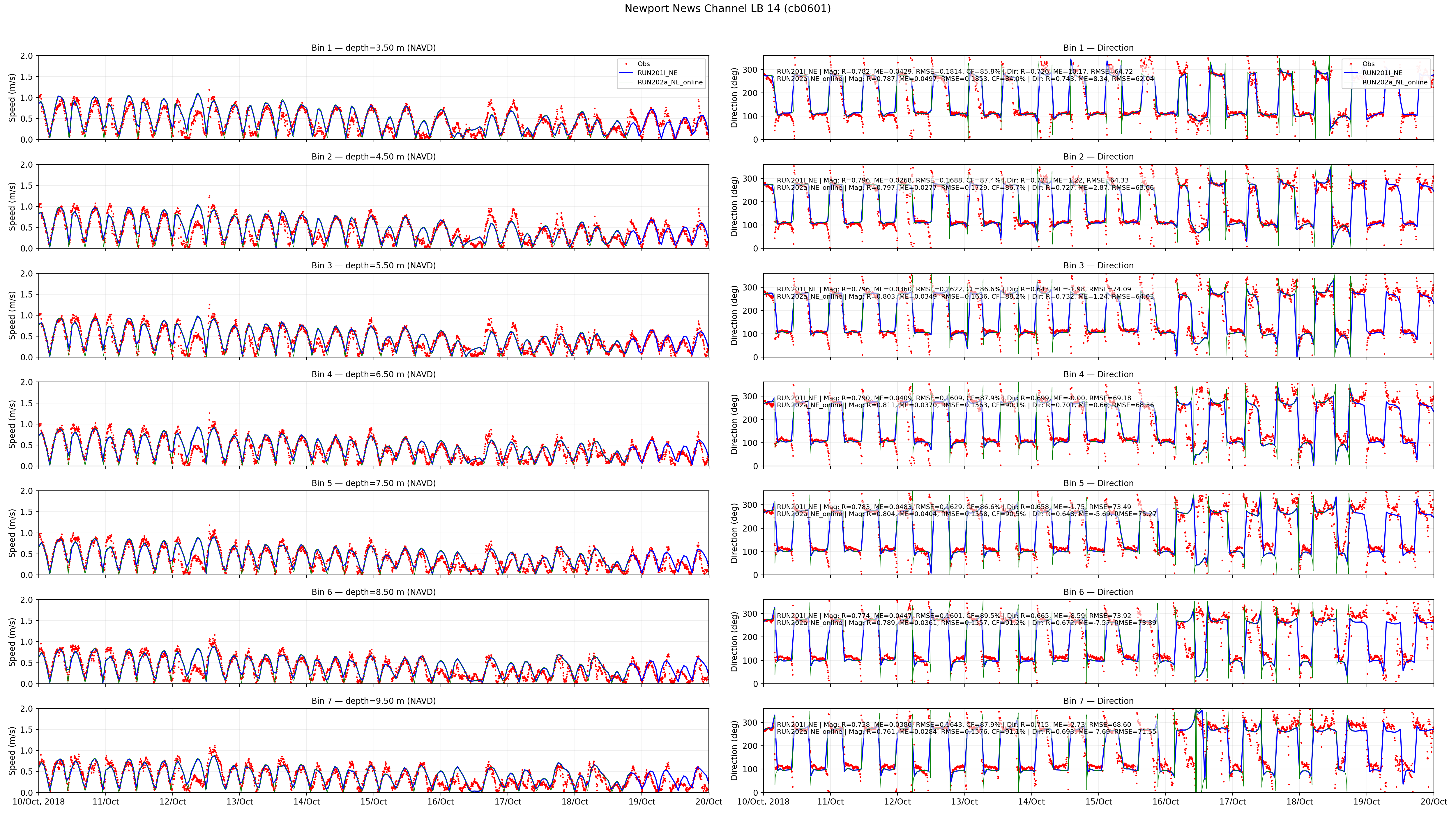Click the RUN201I_NE statistics line in Bin 1 Direction

tap(955, 72)
